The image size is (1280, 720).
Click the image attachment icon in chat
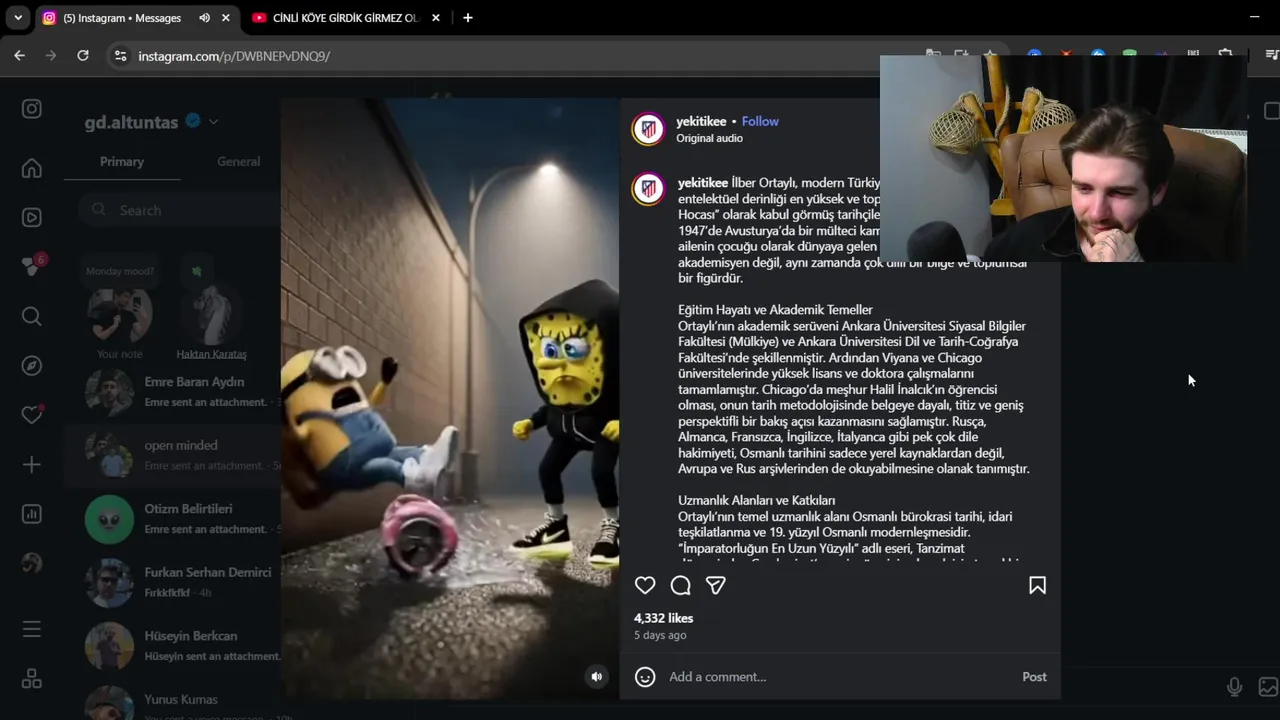(x=1268, y=687)
